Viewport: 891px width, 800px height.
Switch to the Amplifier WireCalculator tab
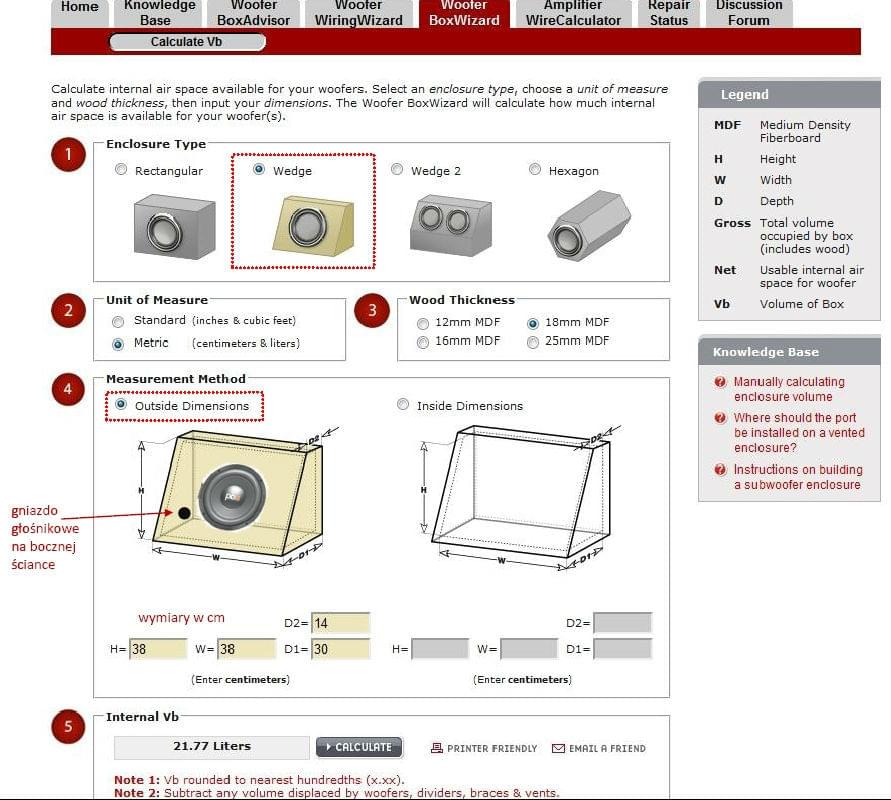pyautogui.click(x=573, y=13)
